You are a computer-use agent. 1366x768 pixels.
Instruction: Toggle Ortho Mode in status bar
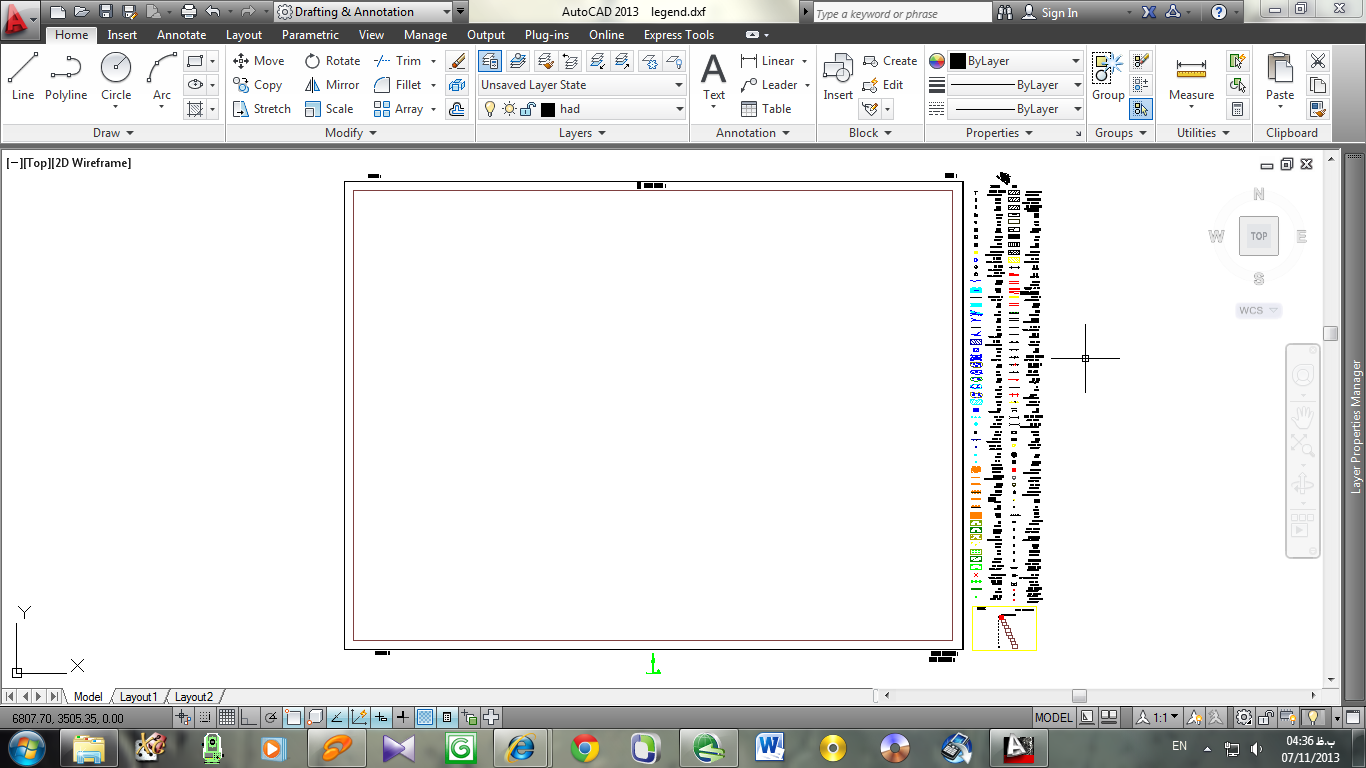tap(249, 717)
